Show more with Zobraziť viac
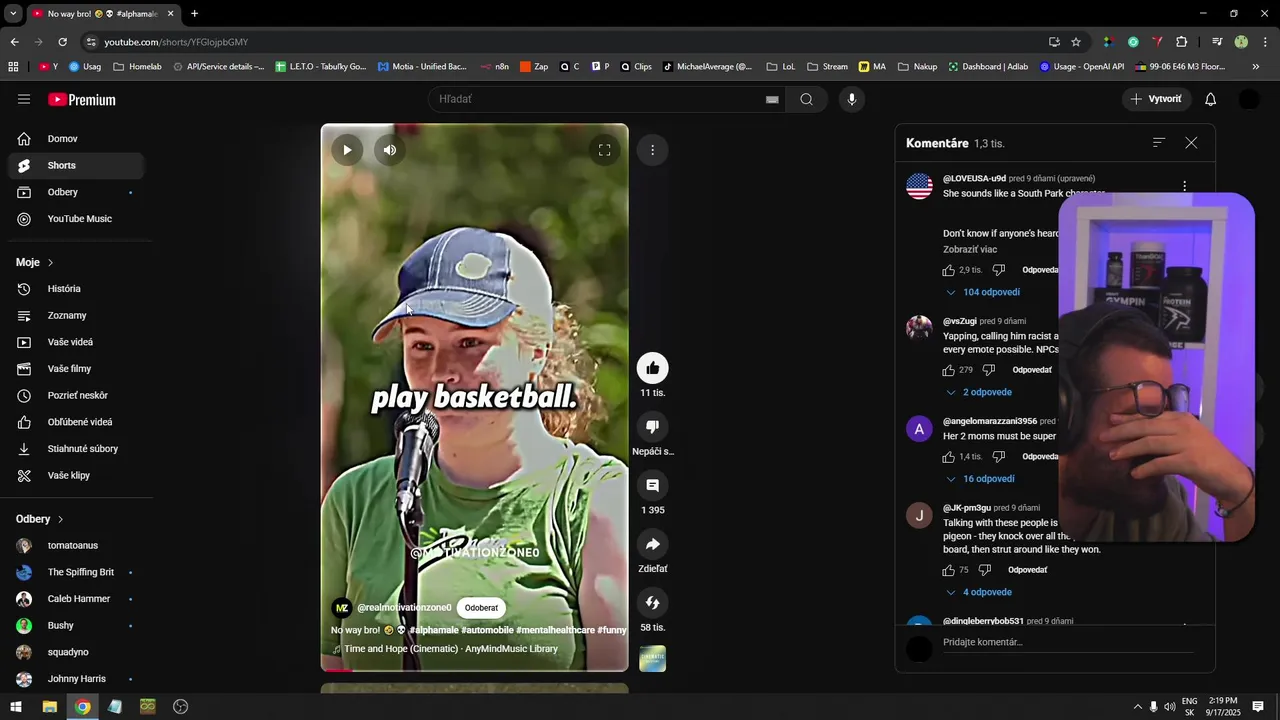Viewport: 1280px width, 720px height. 970,250
